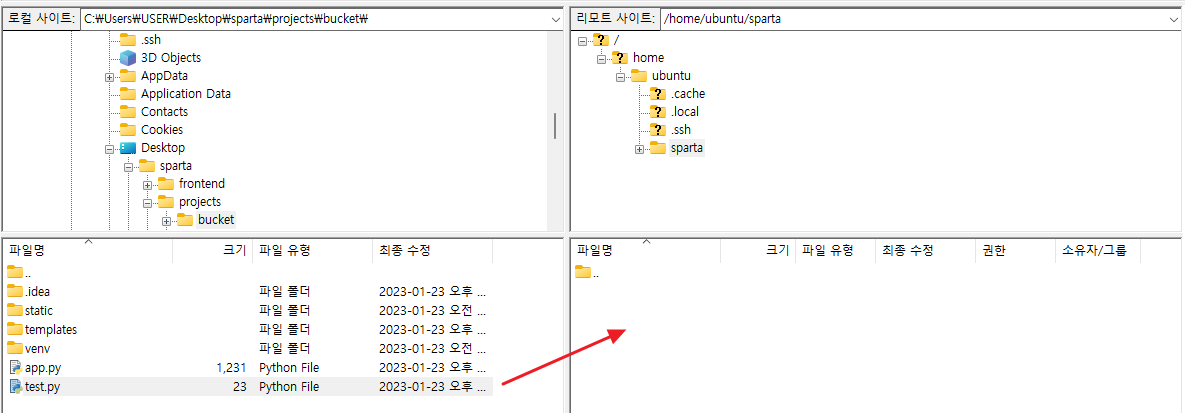Viewport: 1185px width, 413px height.
Task: Click the venv folder icon in file list
Action: (15, 348)
